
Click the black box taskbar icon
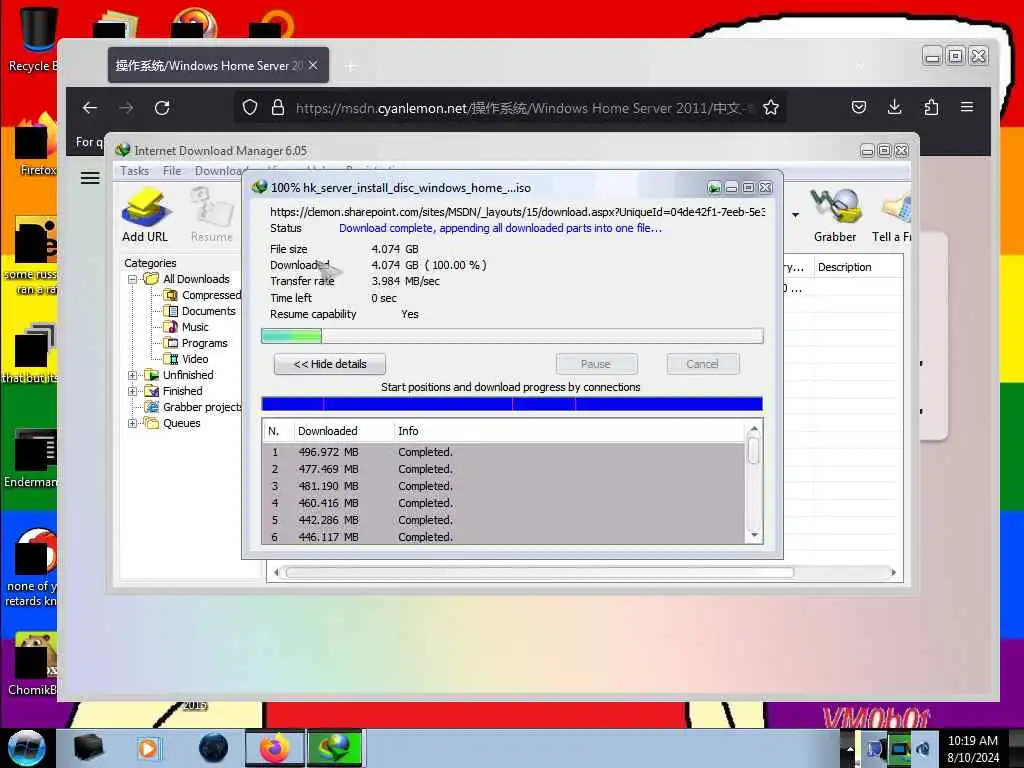[x=88, y=748]
